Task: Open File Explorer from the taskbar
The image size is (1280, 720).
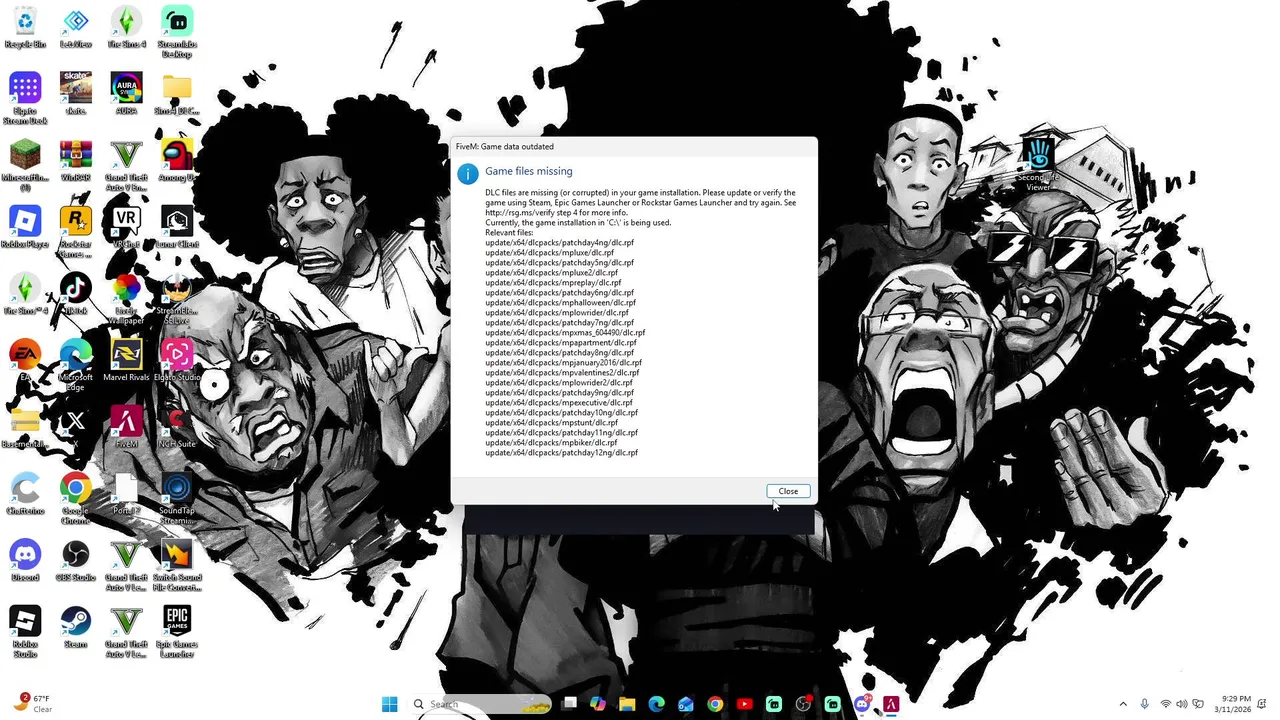Action: pos(627,704)
